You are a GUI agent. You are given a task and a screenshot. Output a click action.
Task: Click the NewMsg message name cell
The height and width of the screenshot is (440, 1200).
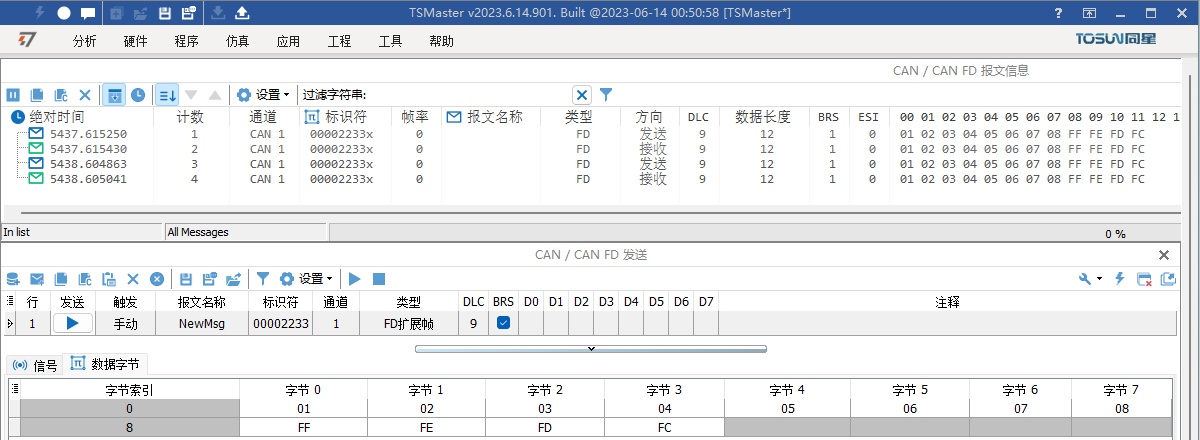(x=202, y=323)
